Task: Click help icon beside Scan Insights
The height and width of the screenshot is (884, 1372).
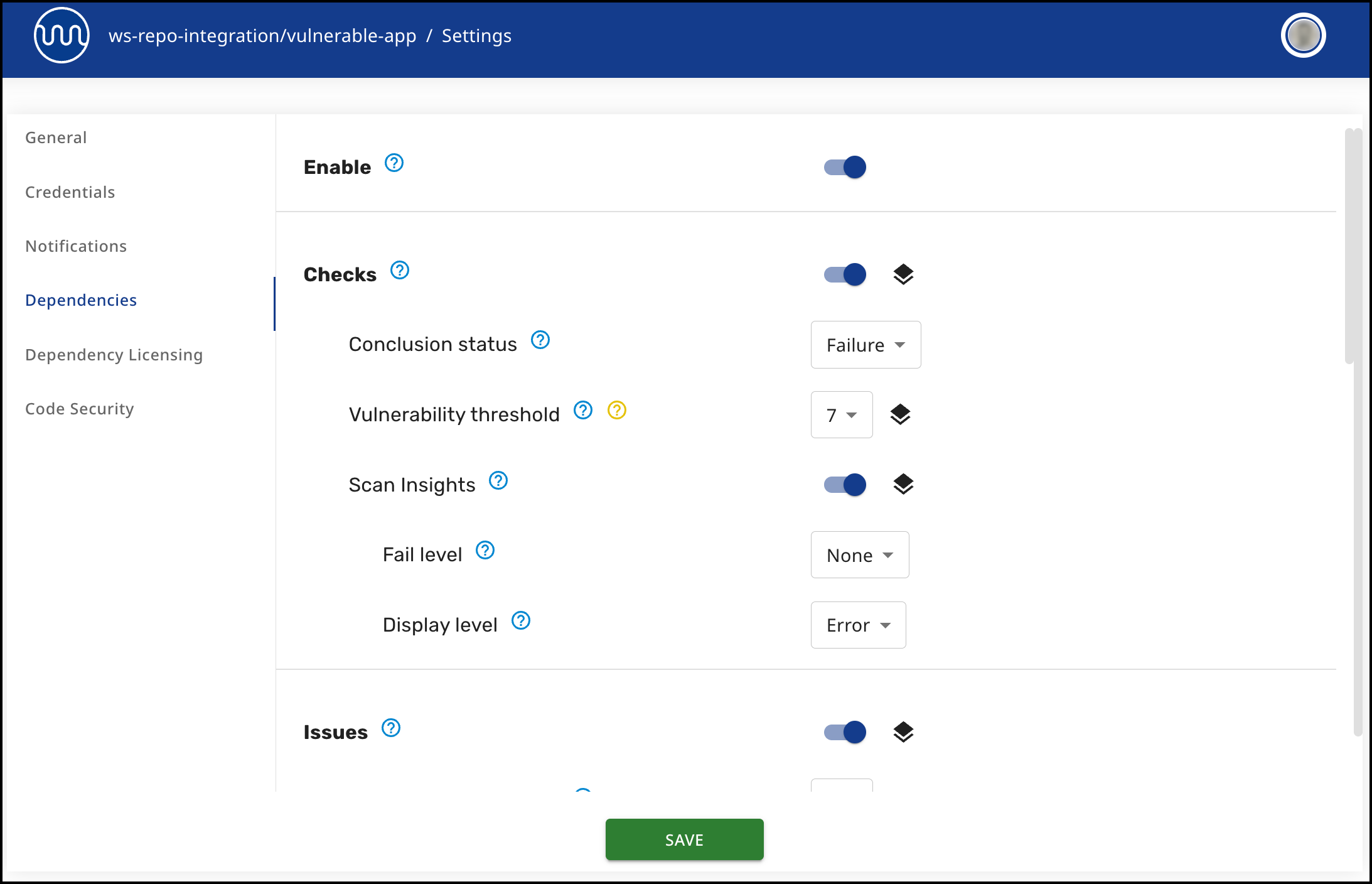Action: (498, 481)
